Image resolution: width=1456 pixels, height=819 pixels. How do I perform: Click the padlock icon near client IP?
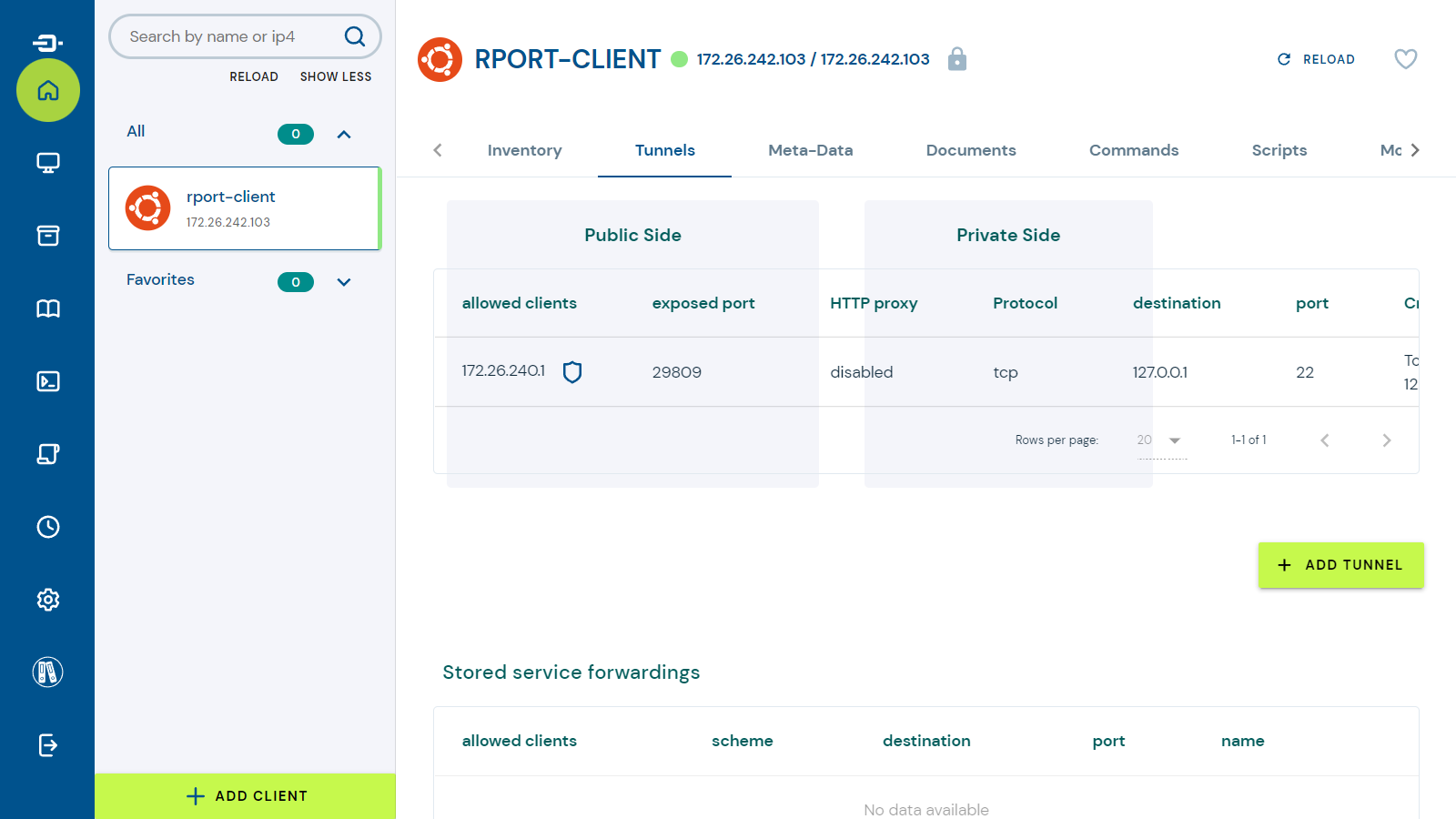click(956, 59)
